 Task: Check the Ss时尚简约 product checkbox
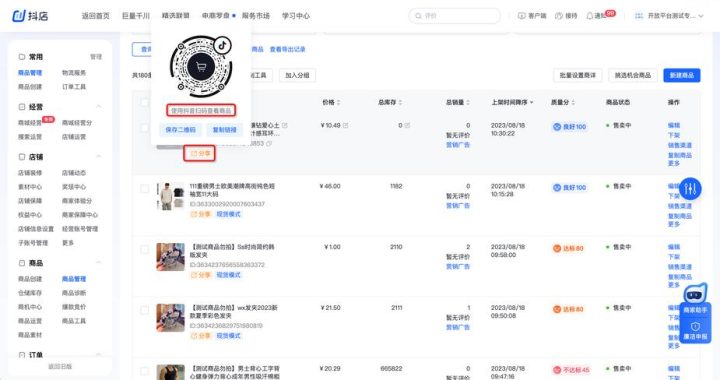coord(145,249)
